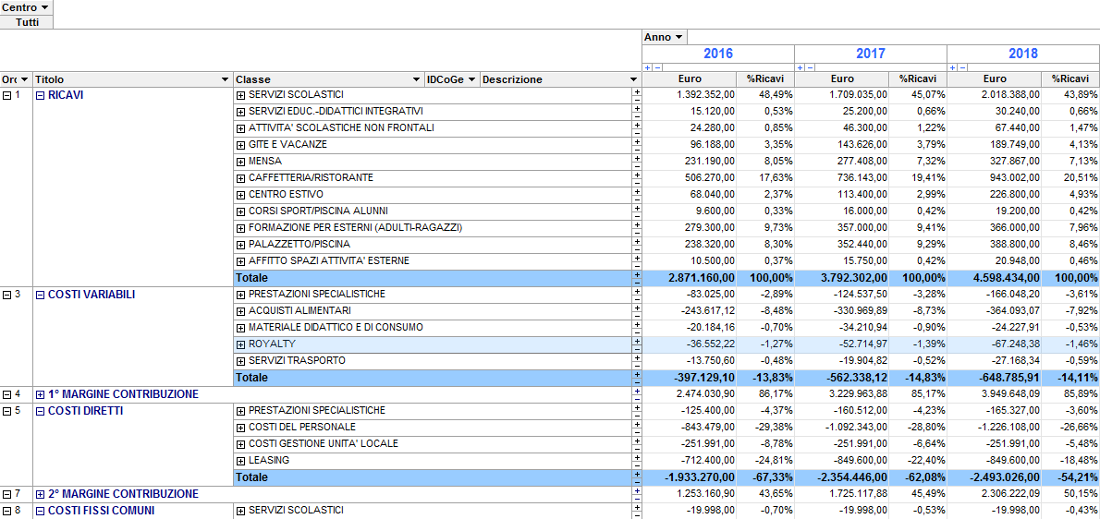Click the Euro header under 2017

[x=842, y=79]
